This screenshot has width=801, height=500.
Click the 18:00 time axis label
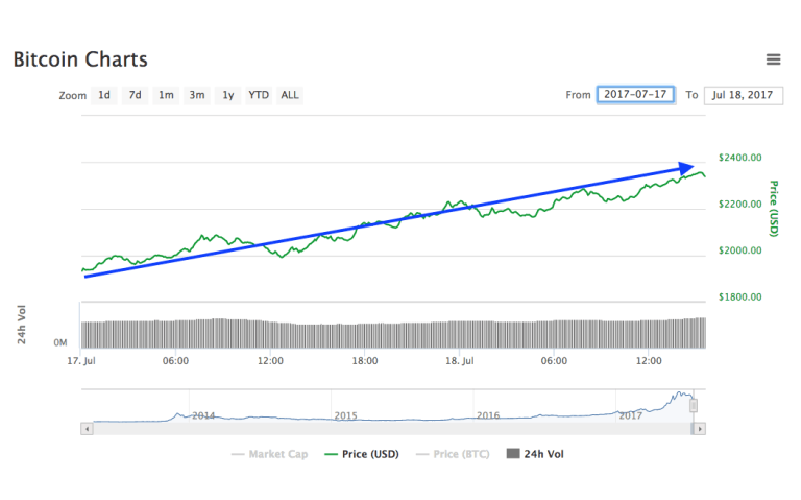click(365, 361)
